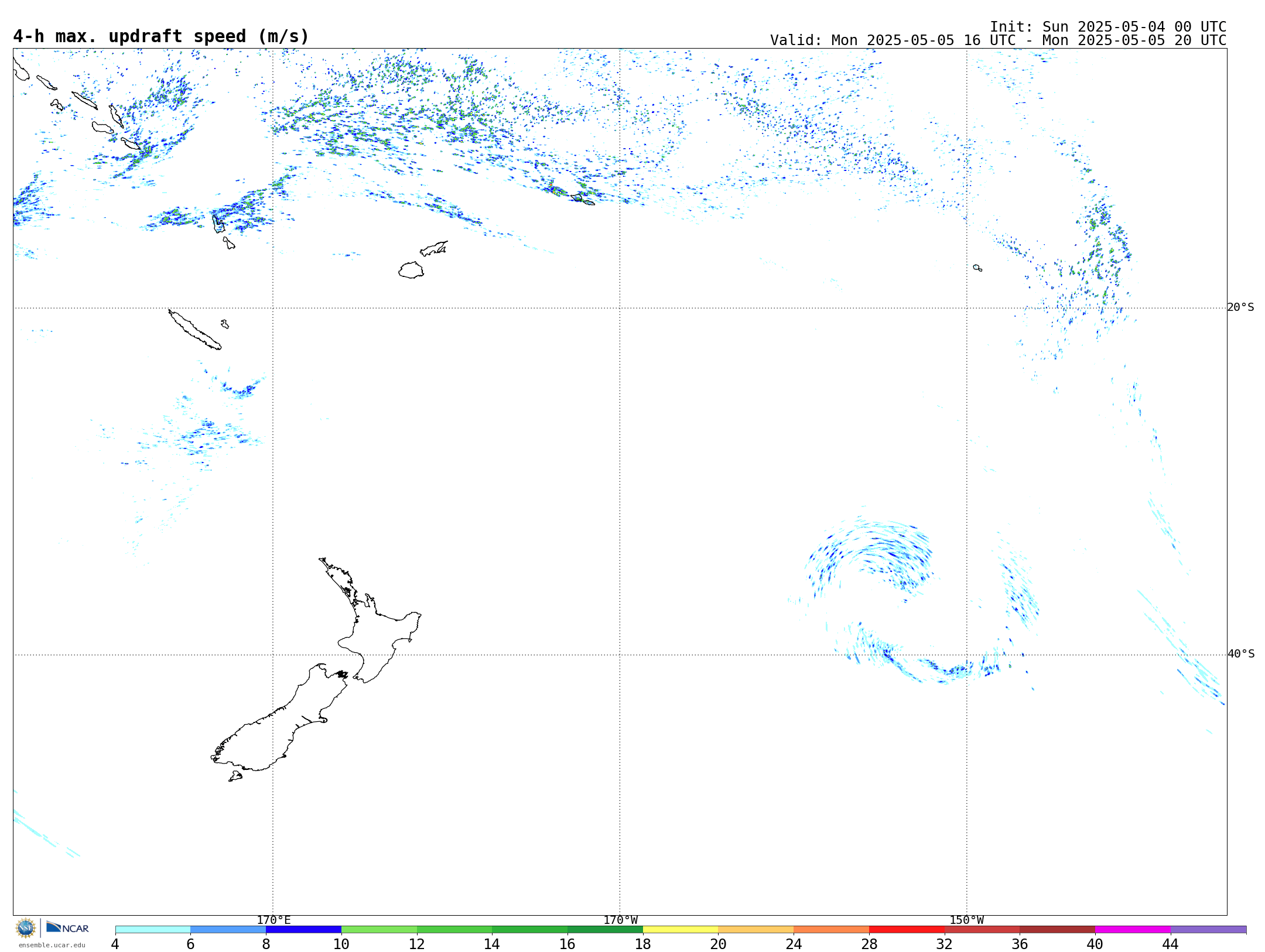Select the 32–36 muted red colorbar swatch
Viewport: 1265px width, 952px height.
982,930
